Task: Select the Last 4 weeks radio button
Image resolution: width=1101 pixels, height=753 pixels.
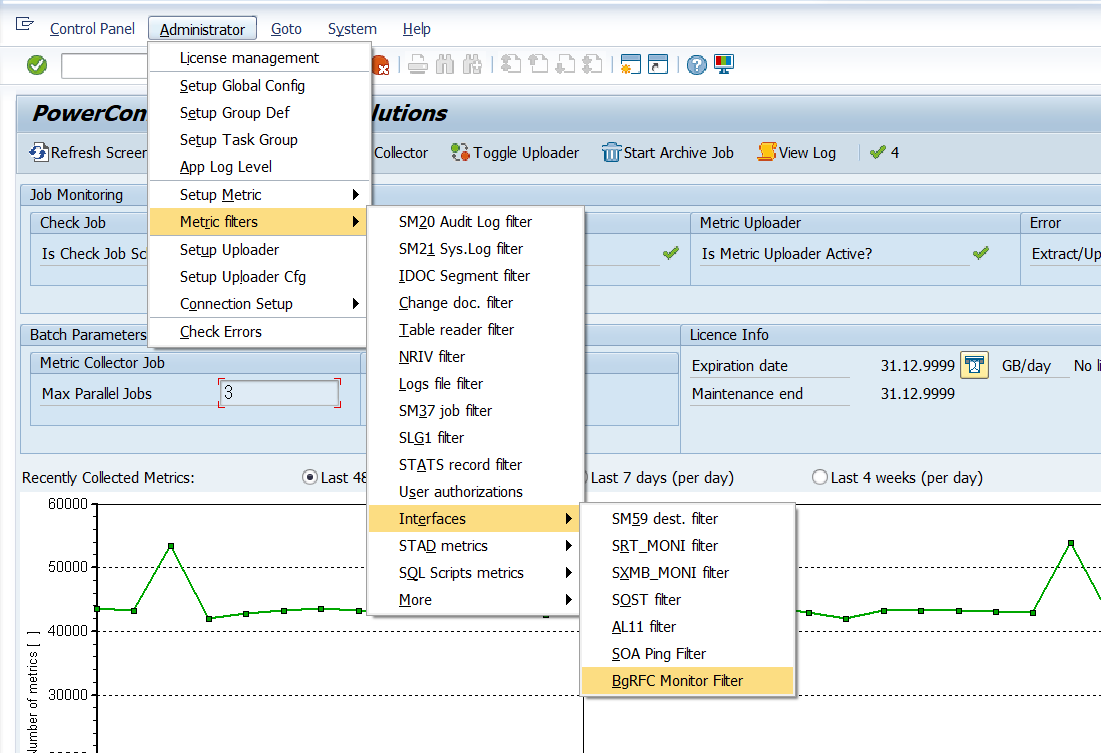Action: coord(820,478)
